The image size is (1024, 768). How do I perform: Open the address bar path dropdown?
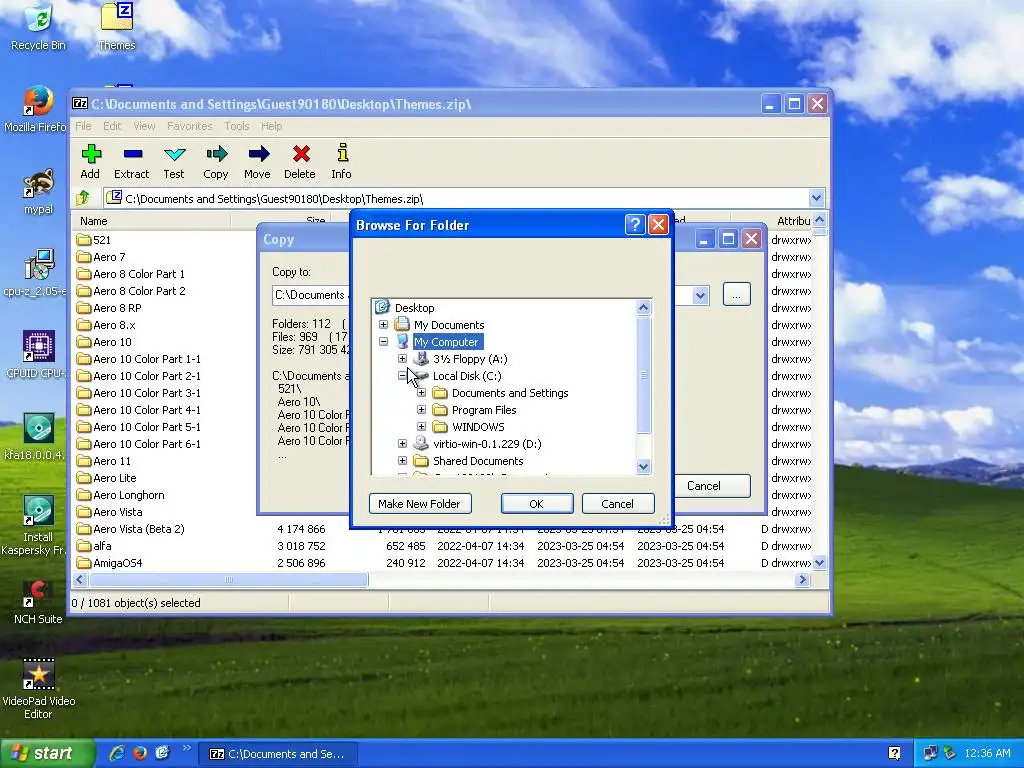point(816,198)
